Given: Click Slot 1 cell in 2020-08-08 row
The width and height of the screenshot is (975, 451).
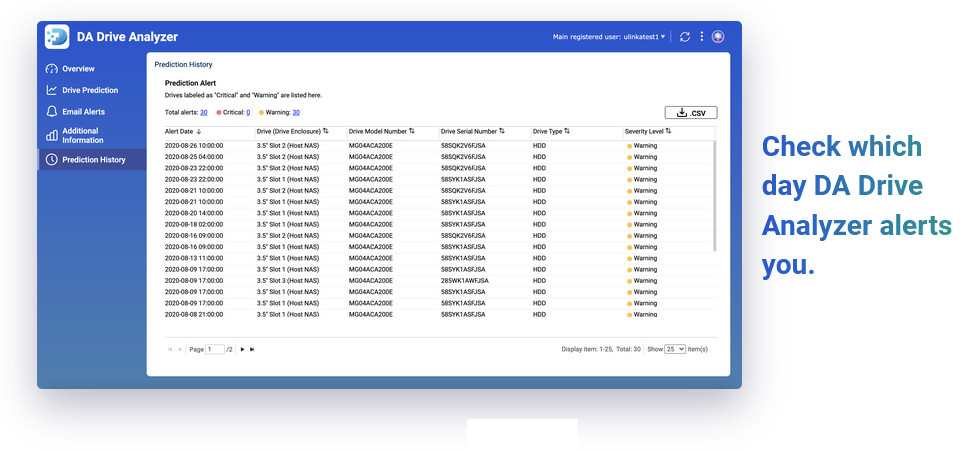Looking at the screenshot, I should [288, 315].
